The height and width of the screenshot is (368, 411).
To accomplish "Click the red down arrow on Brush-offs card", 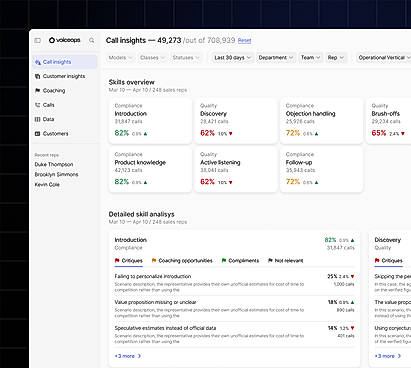I will click(x=403, y=134).
